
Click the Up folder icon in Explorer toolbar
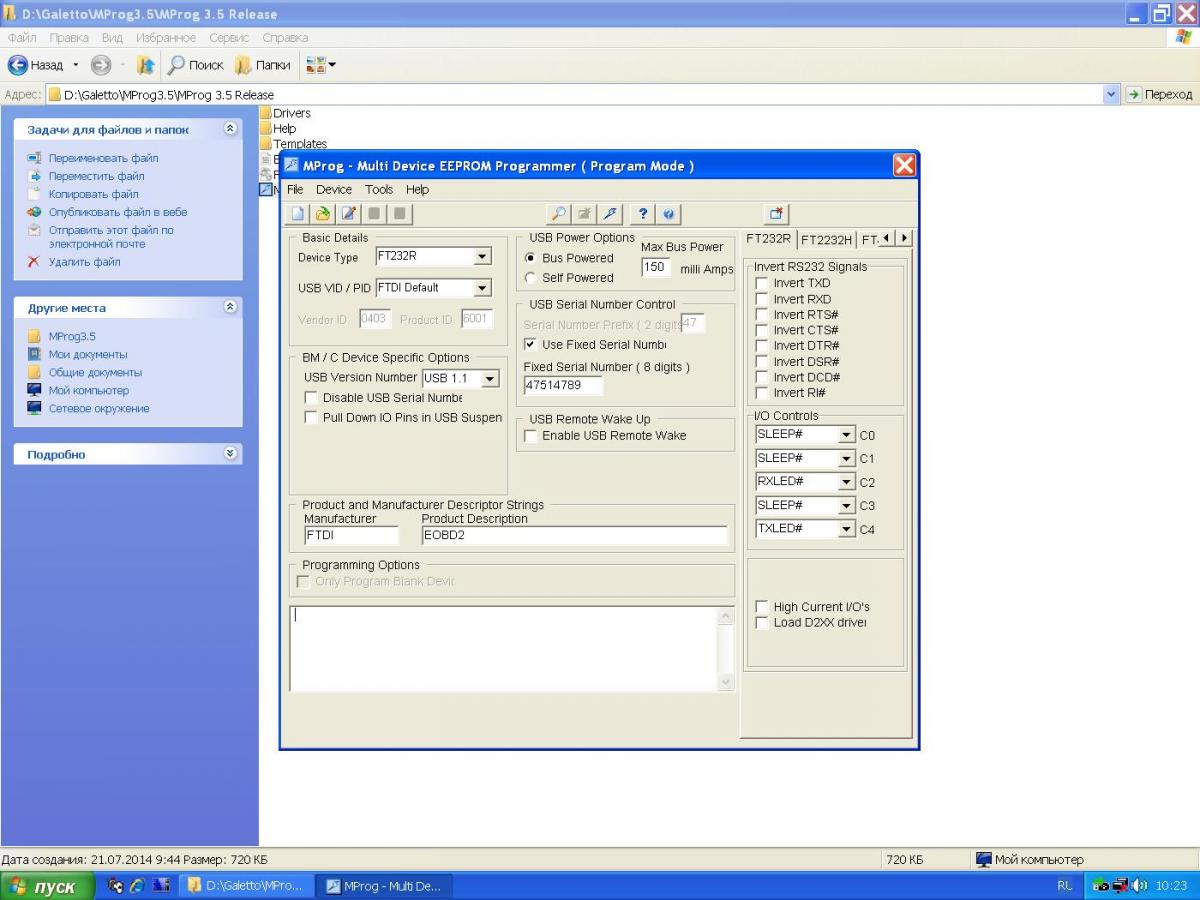pos(146,65)
